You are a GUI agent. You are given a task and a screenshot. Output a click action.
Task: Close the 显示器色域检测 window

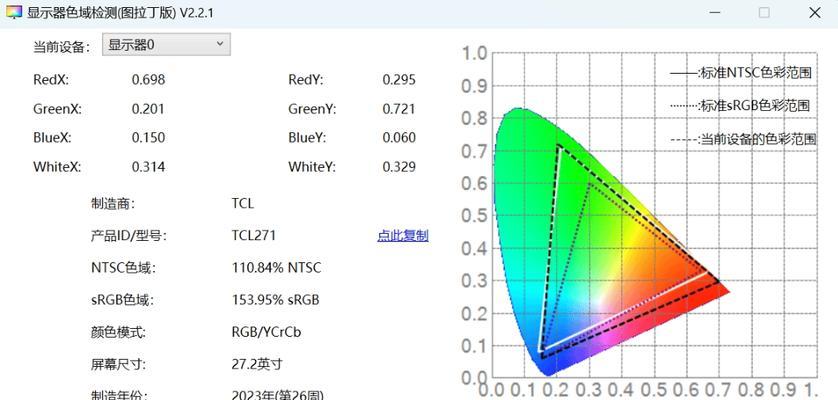tap(814, 12)
